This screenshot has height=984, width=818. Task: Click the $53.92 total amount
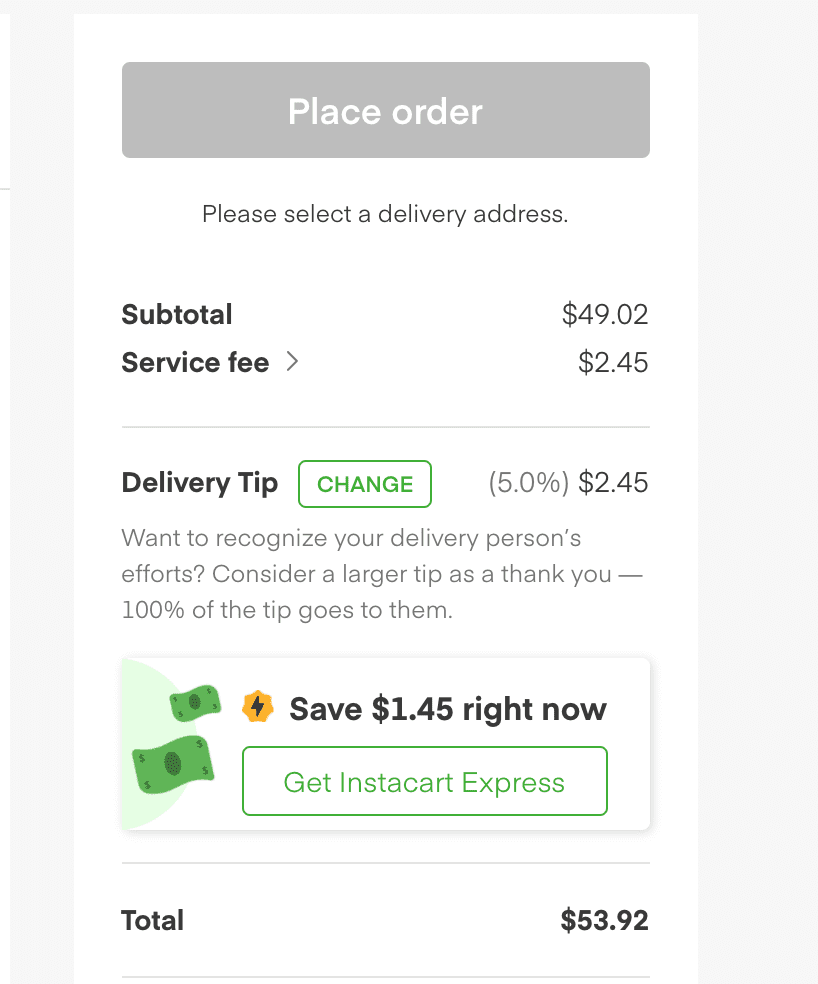pyautogui.click(x=604, y=921)
